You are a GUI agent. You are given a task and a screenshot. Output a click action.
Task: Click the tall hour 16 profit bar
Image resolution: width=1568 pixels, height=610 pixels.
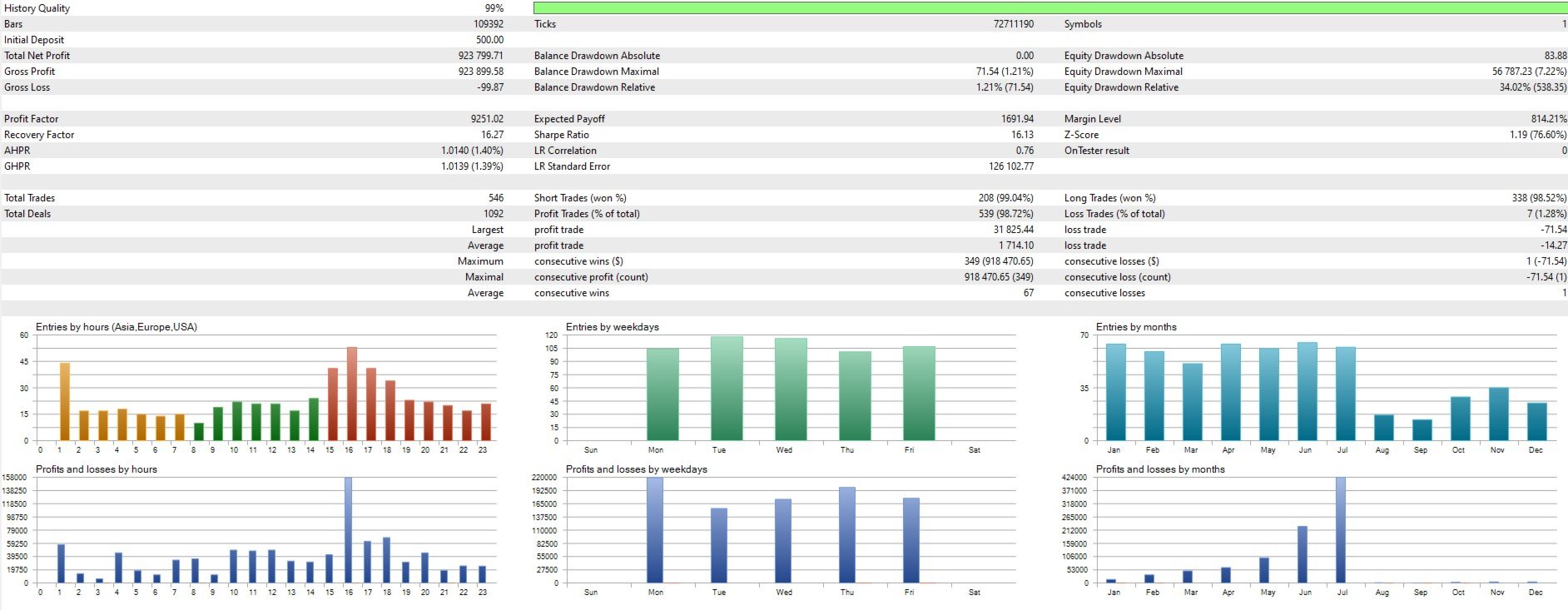348,530
